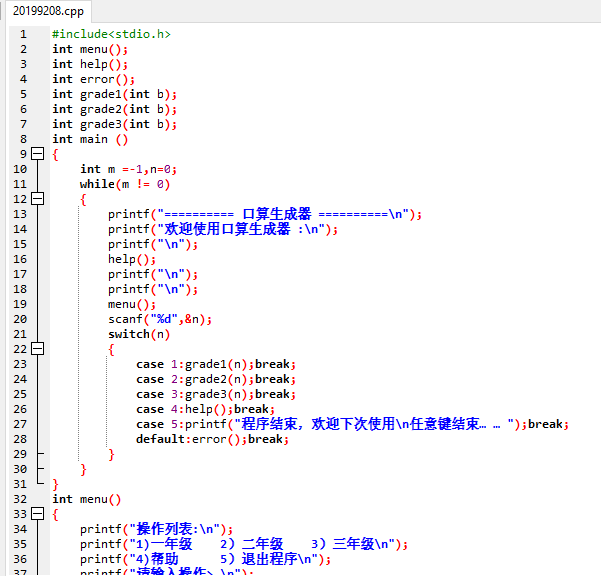
Task: Click 'case 1:grade1(n);break;' line
Action: [x=216, y=364]
